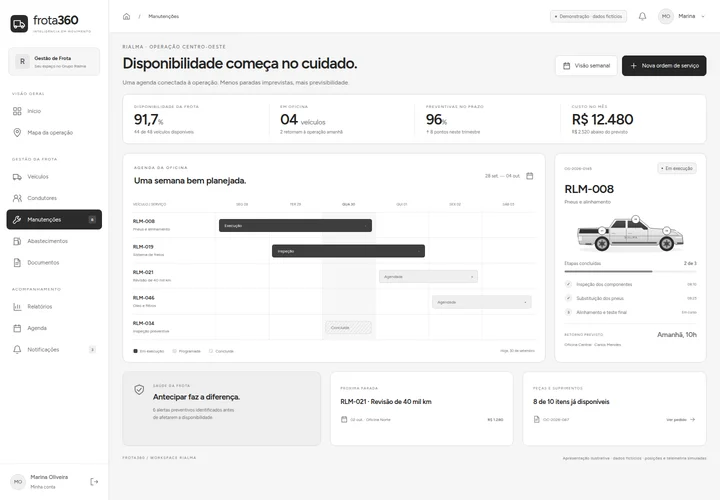This screenshot has width=720, height=500.
Task: Open Agenda in the sidebar
Action: coord(54,328)
